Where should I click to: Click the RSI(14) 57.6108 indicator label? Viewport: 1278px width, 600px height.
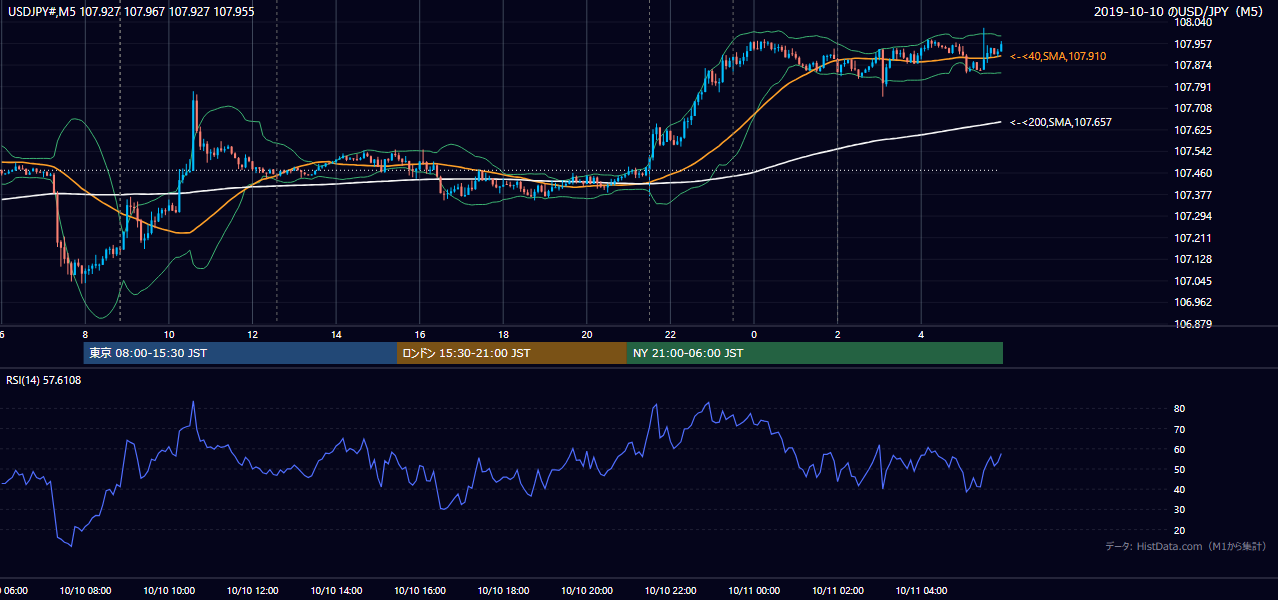point(43,380)
